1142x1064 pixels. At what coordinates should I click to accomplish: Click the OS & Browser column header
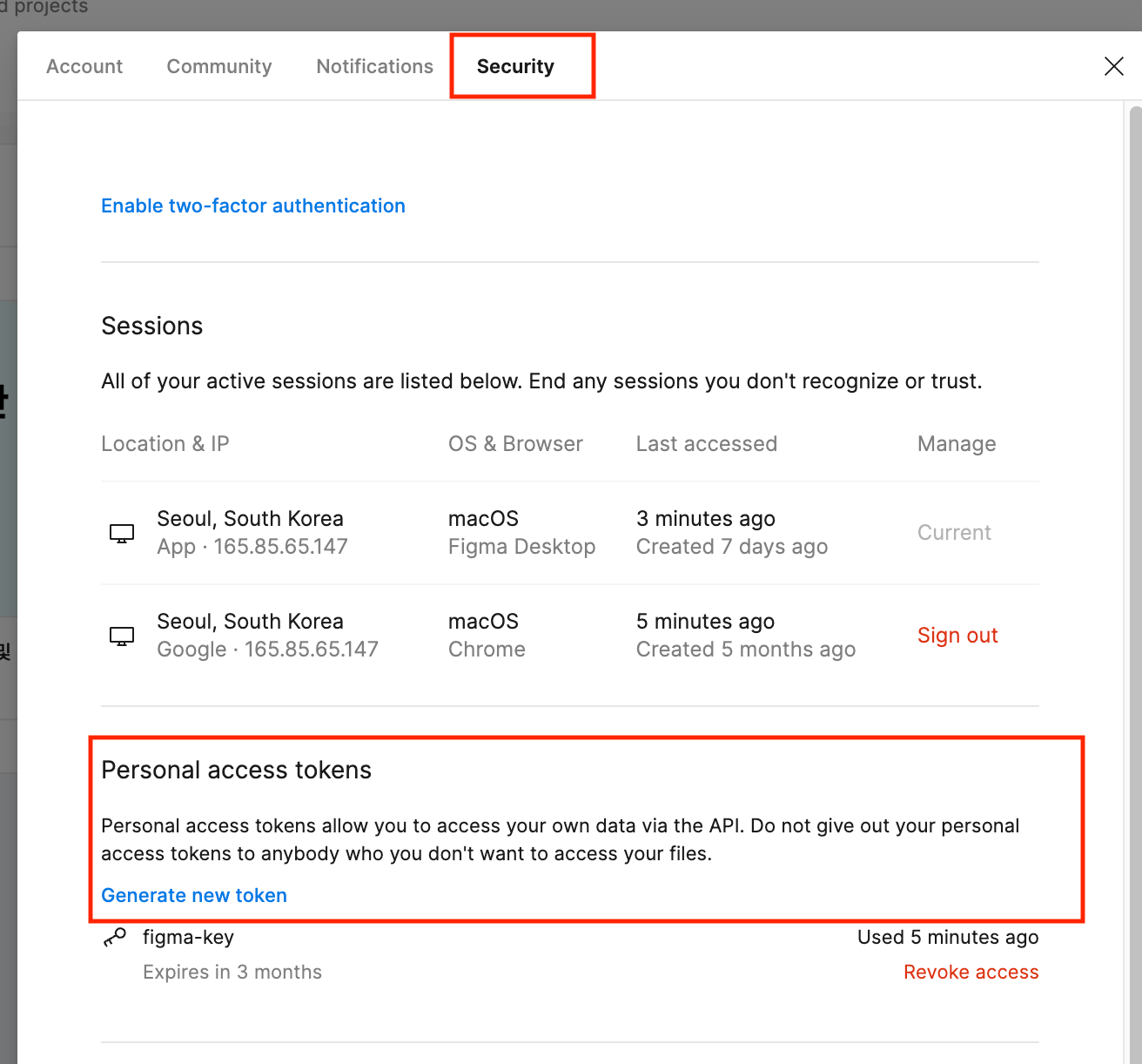[515, 444]
